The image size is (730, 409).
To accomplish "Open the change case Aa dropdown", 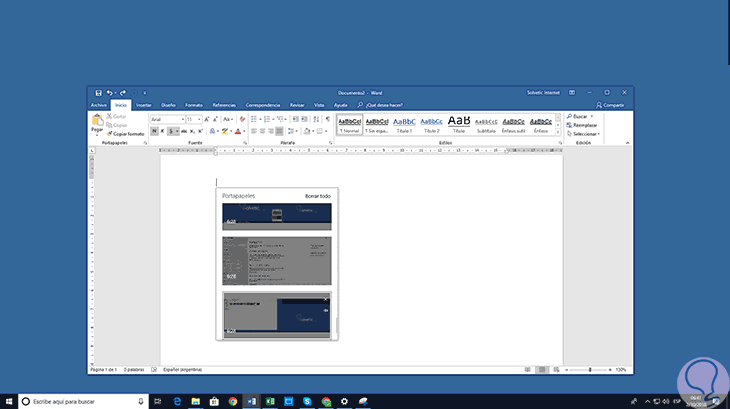I will 228,120.
